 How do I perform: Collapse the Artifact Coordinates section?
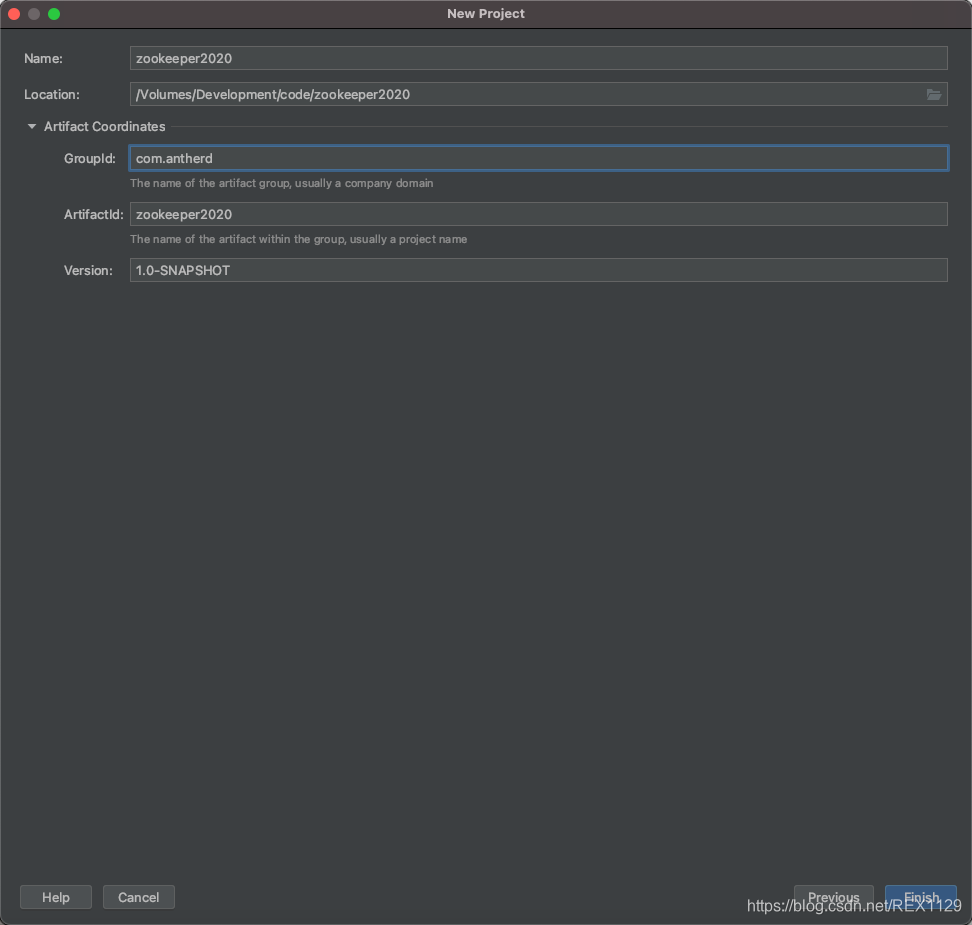32,126
